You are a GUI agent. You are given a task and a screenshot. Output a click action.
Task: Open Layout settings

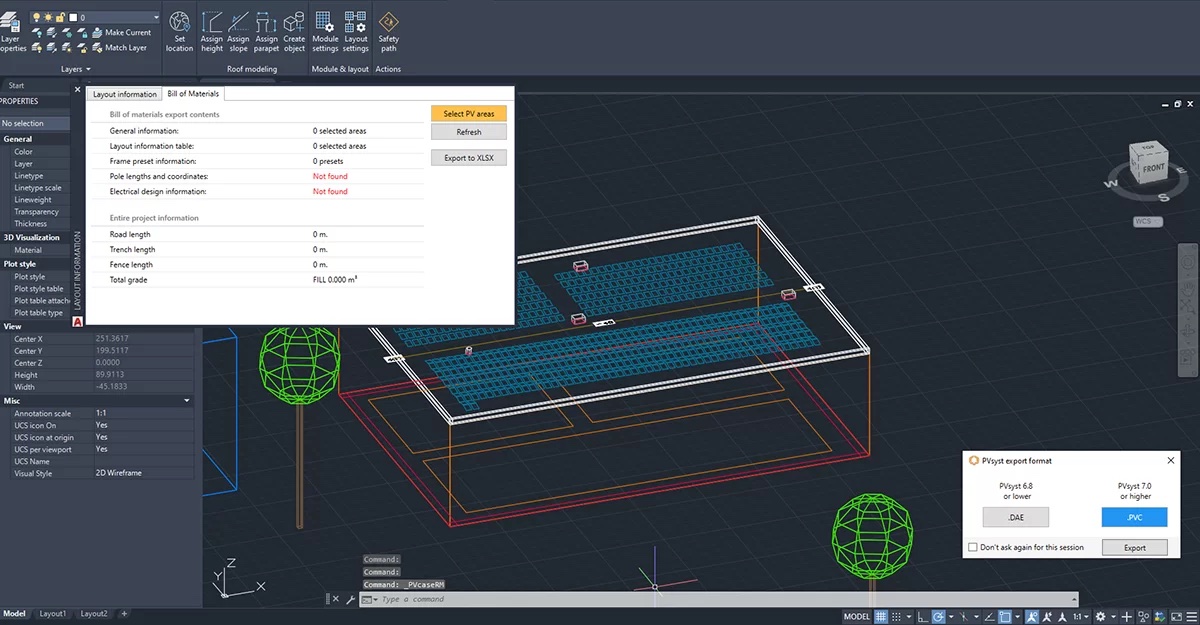pyautogui.click(x=355, y=33)
